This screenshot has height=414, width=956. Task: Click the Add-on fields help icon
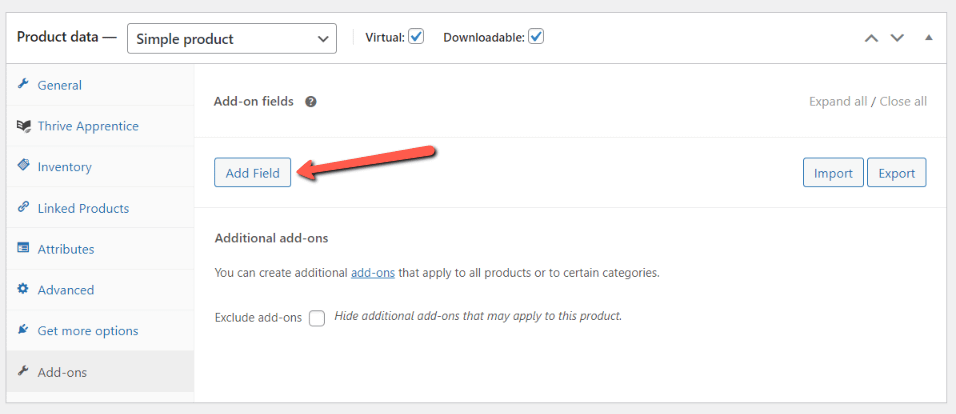(x=311, y=102)
